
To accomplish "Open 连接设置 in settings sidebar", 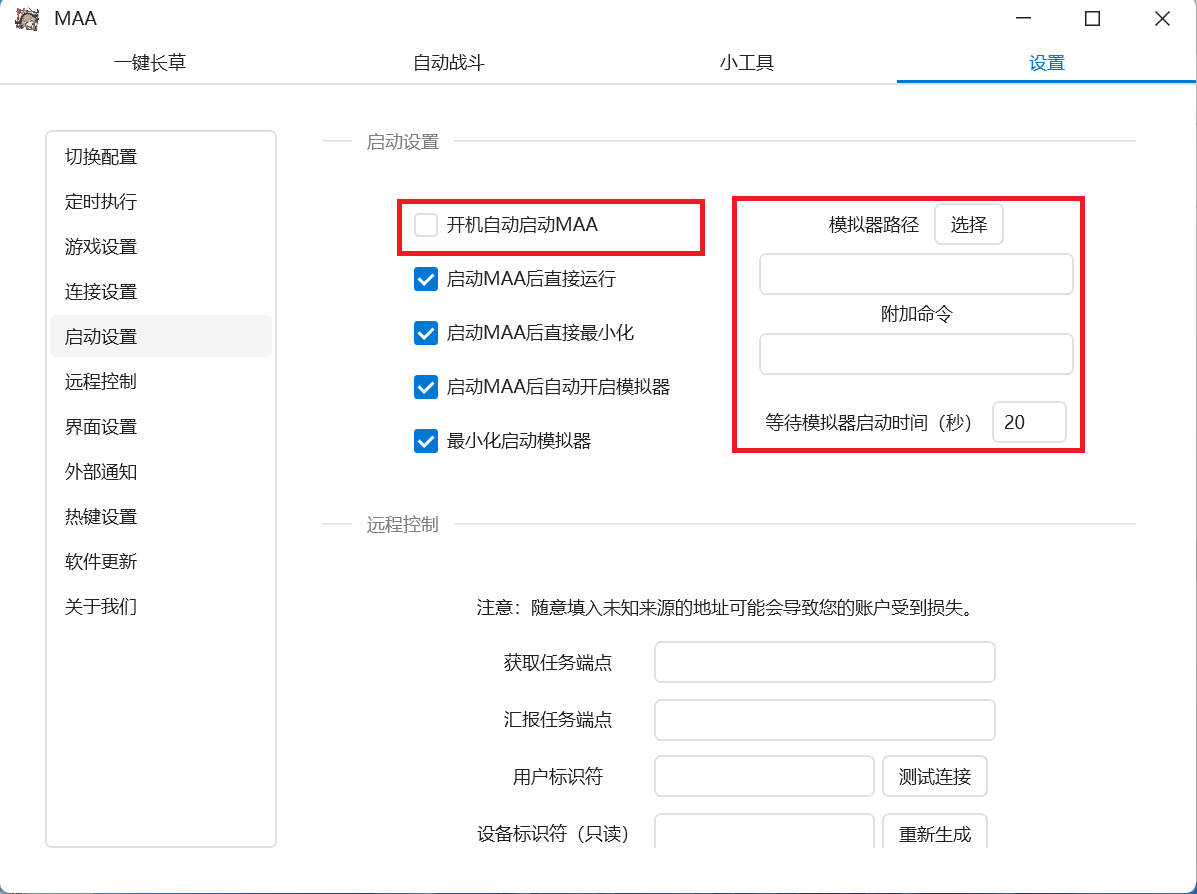I will coord(101,292).
